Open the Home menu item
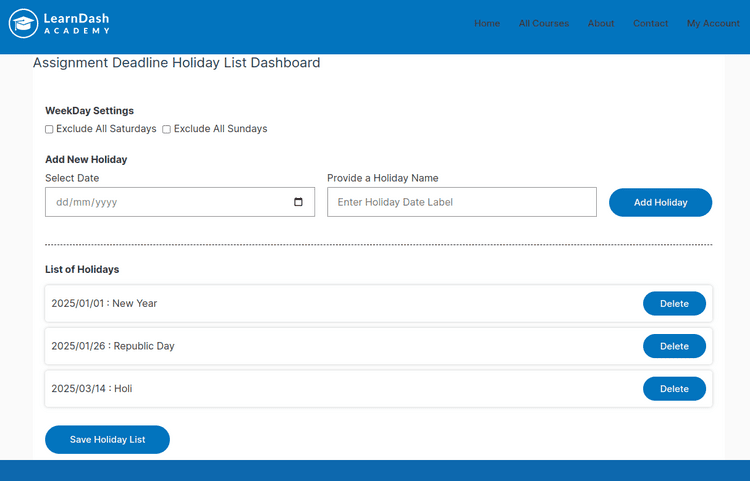 [487, 23]
